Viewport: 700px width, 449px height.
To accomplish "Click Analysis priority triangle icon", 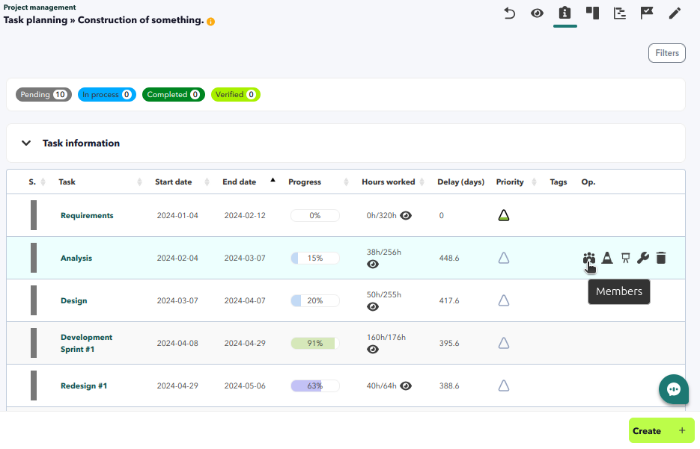I will (504, 258).
